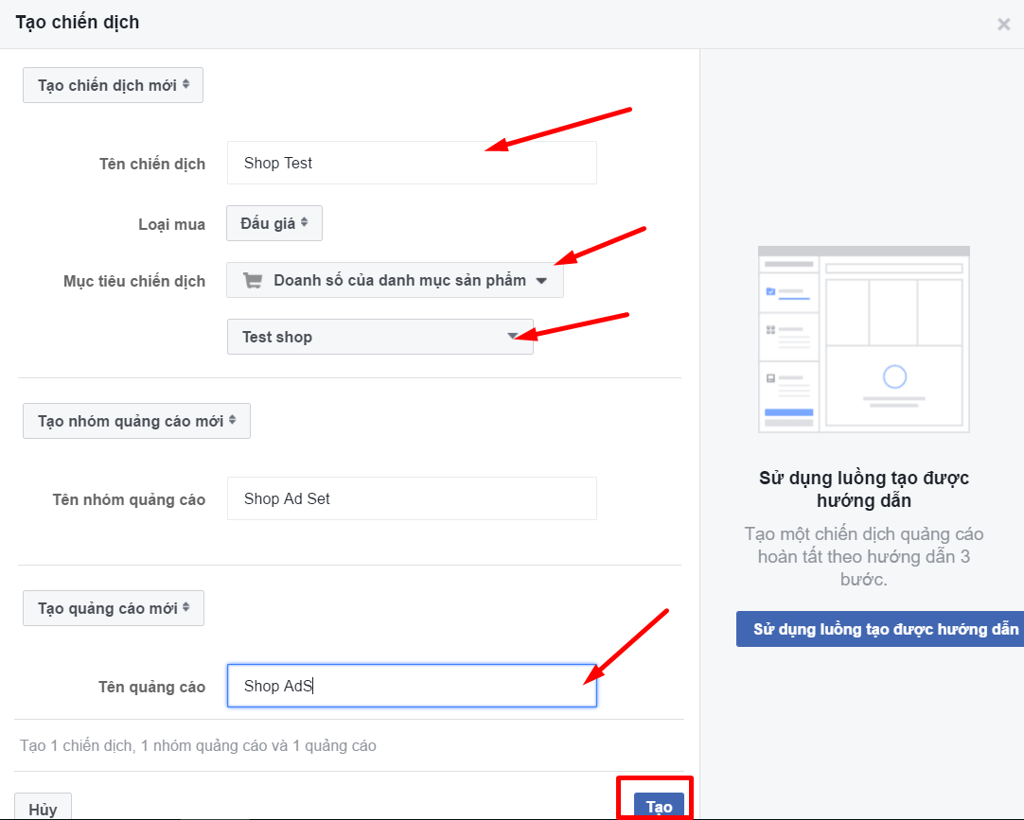Open the Tạo nhóm quảng cáo mới dropdown

136,421
